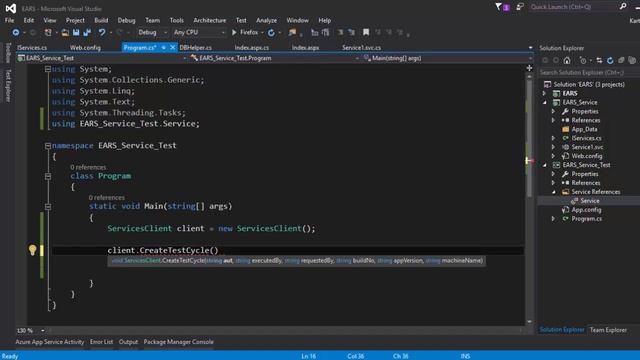Select the Service reference tree item
640x360 pixels.
tap(589, 201)
